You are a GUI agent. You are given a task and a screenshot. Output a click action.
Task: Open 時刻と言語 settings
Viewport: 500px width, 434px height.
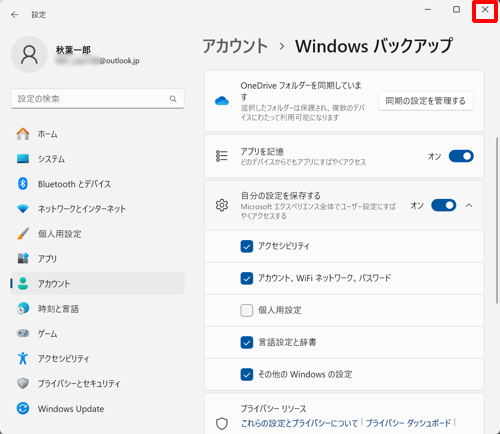tap(97, 308)
